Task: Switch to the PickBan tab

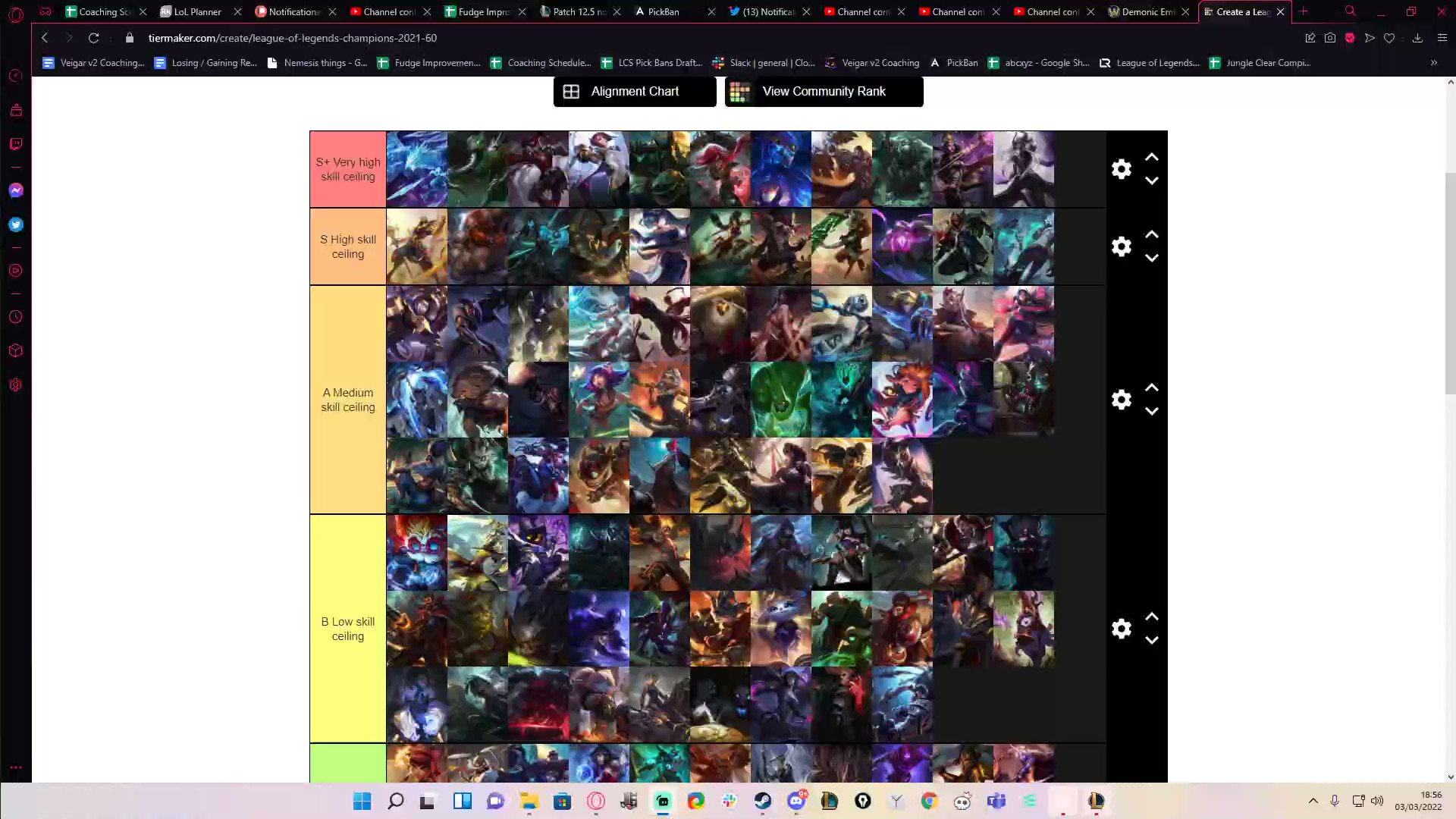Action: coord(674,11)
